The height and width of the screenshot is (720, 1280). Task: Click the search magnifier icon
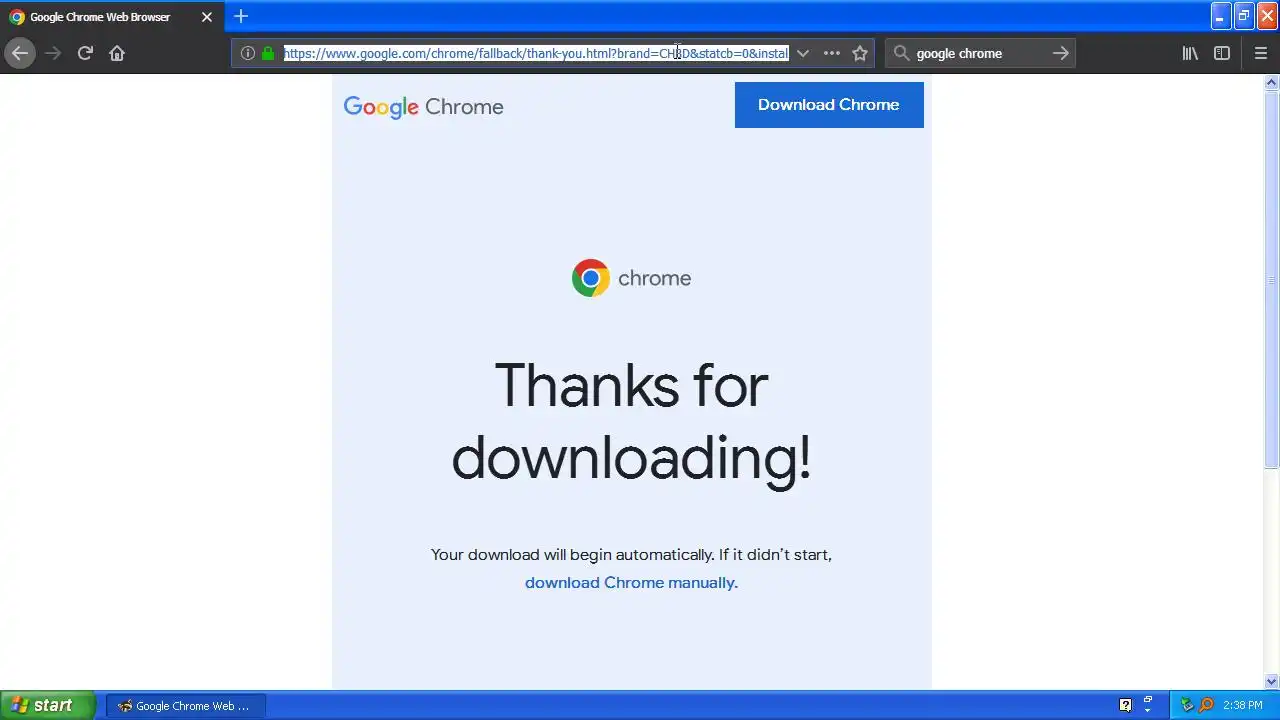pyautogui.click(x=902, y=53)
